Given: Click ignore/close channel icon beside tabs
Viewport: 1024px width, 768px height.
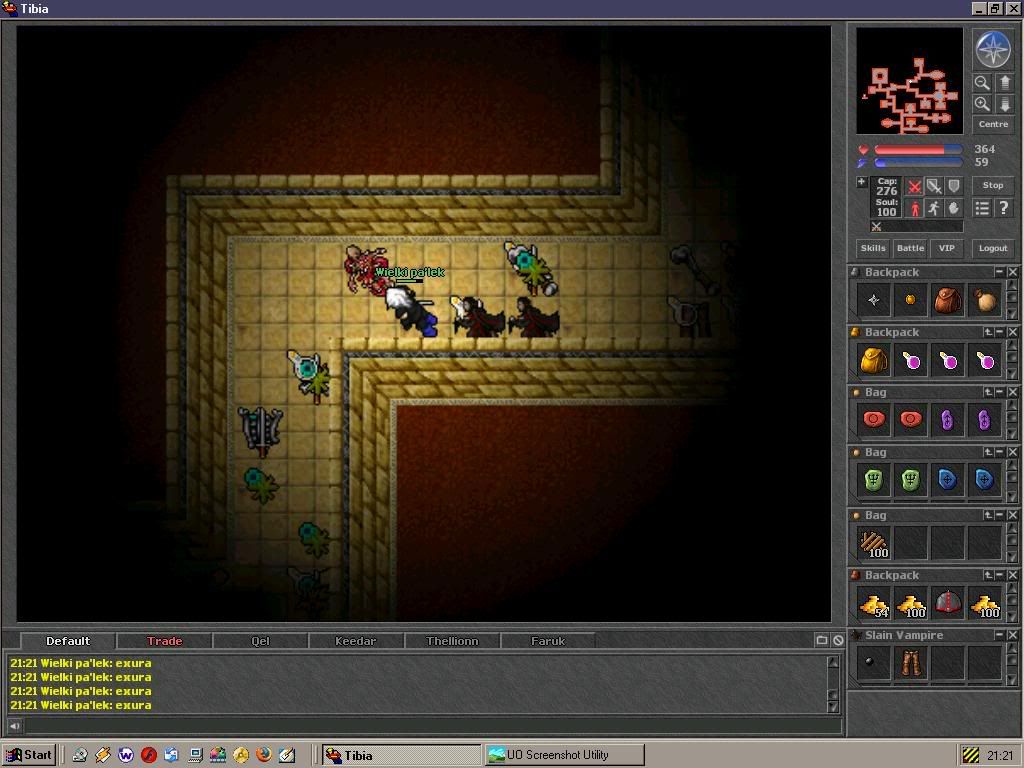Looking at the screenshot, I should (838, 641).
